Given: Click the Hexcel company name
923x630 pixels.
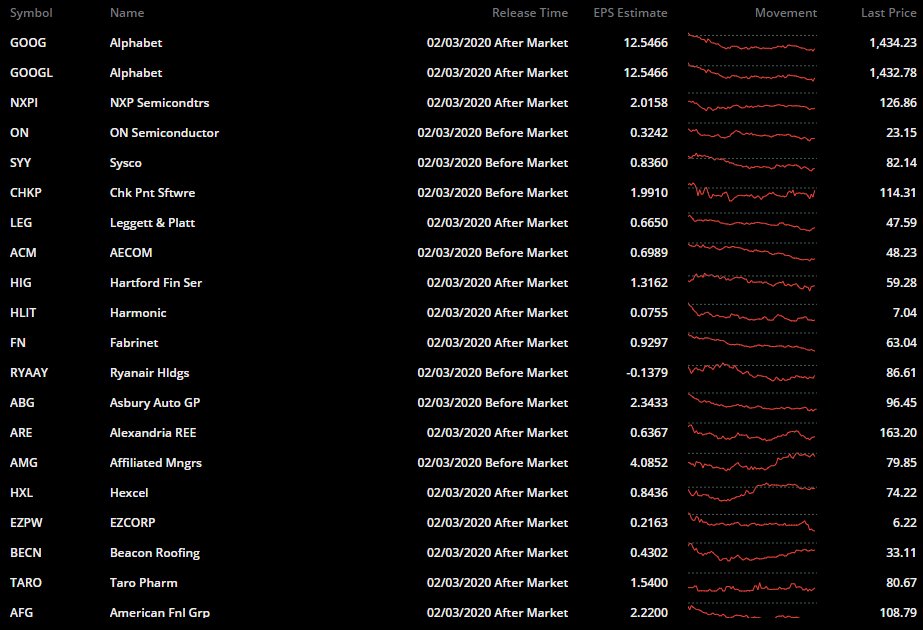Looking at the screenshot, I should pos(129,493).
